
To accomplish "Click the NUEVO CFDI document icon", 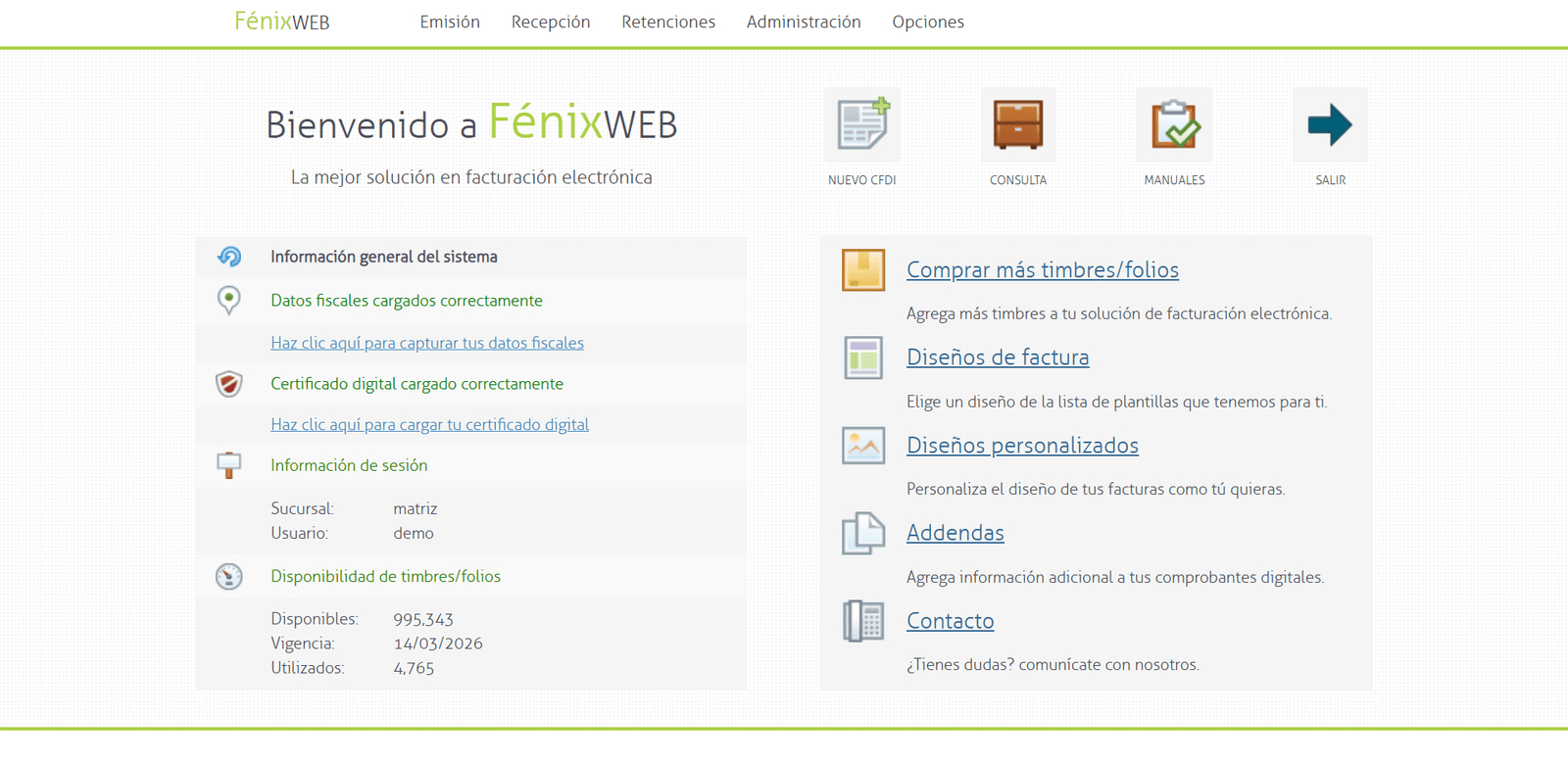I will coord(861,124).
